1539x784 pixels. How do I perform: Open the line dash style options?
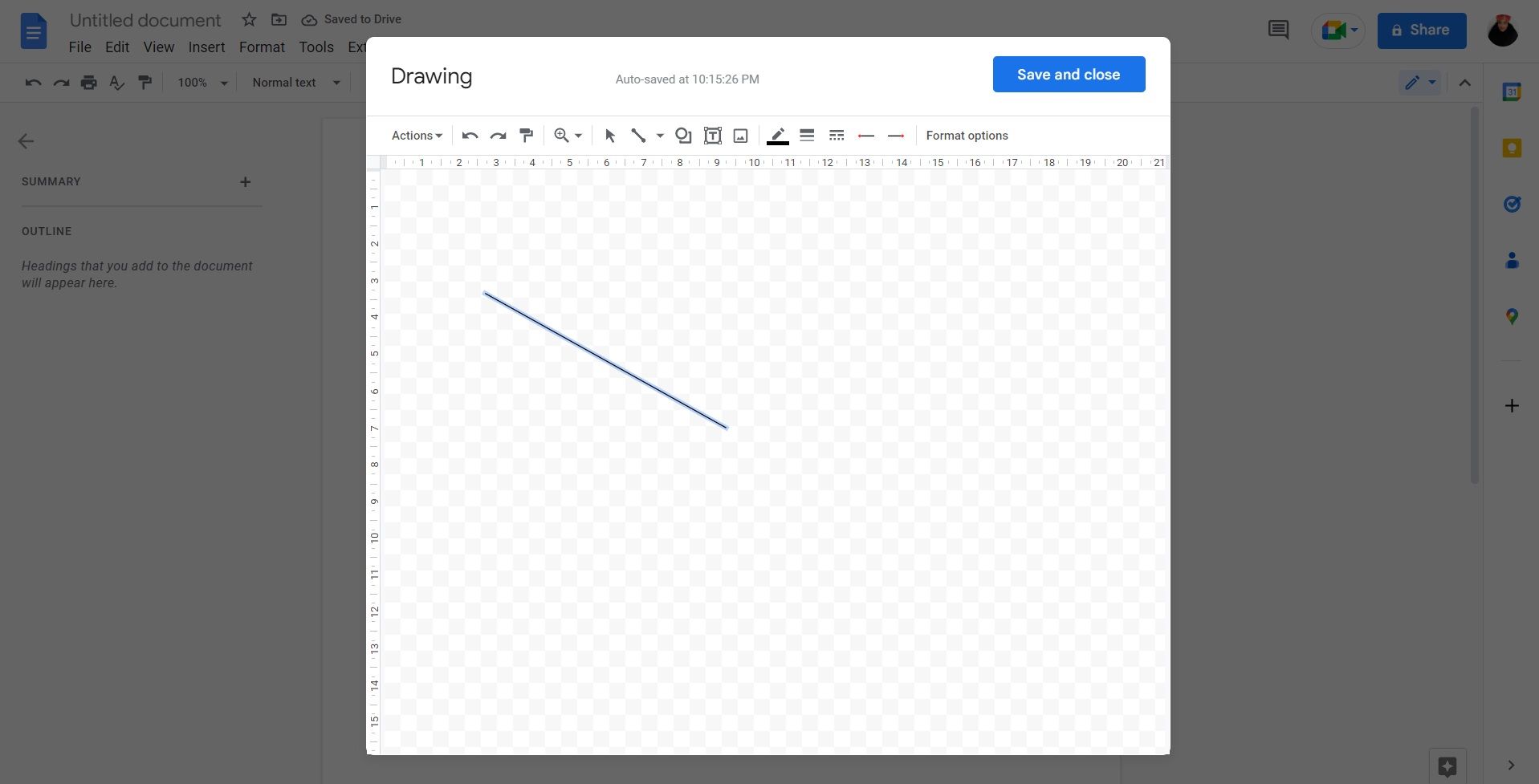pos(837,135)
